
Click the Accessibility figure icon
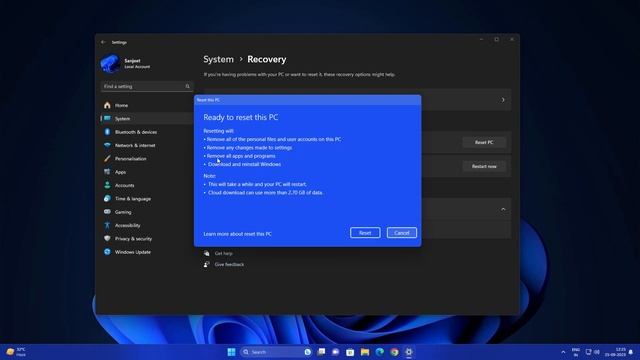(107, 225)
